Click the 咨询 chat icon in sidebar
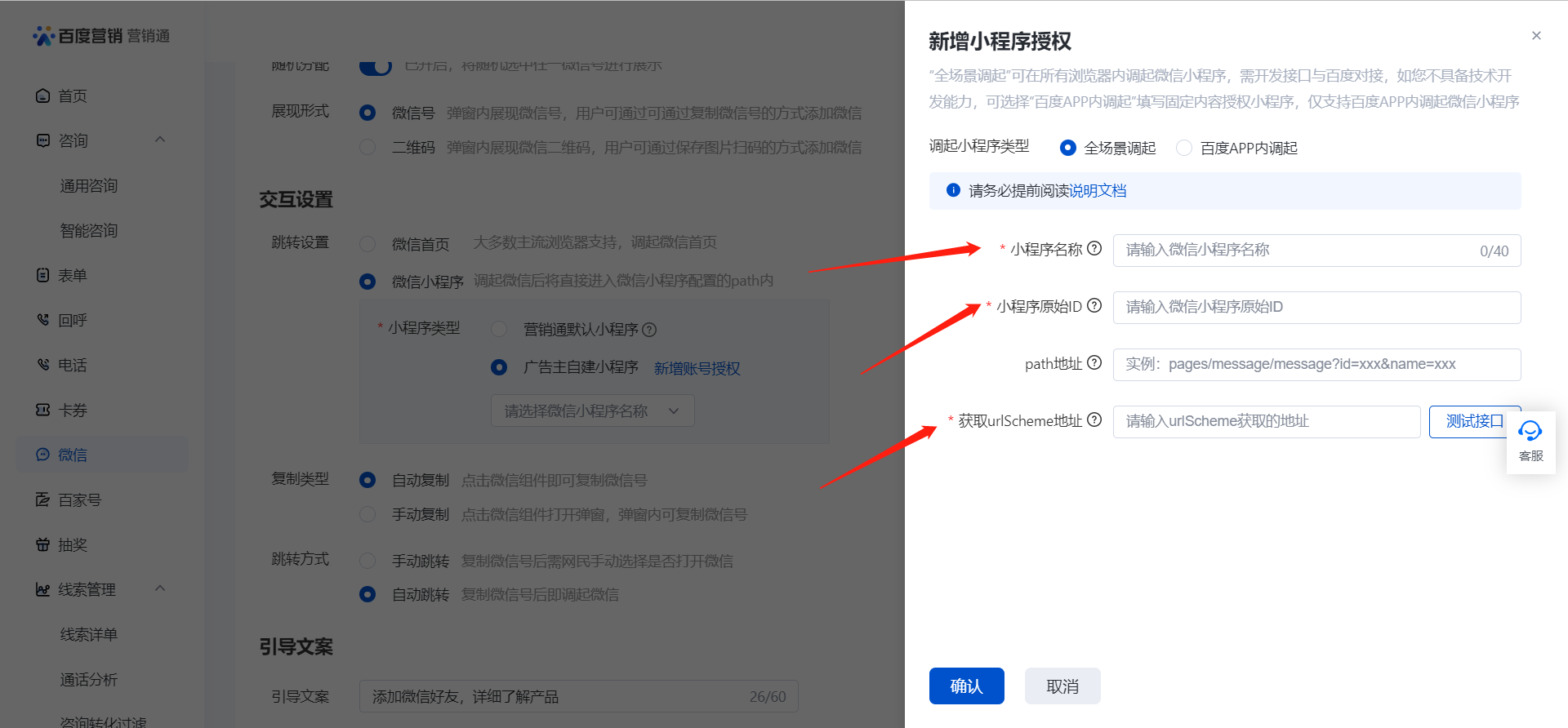The width and height of the screenshot is (1568, 728). [43, 141]
